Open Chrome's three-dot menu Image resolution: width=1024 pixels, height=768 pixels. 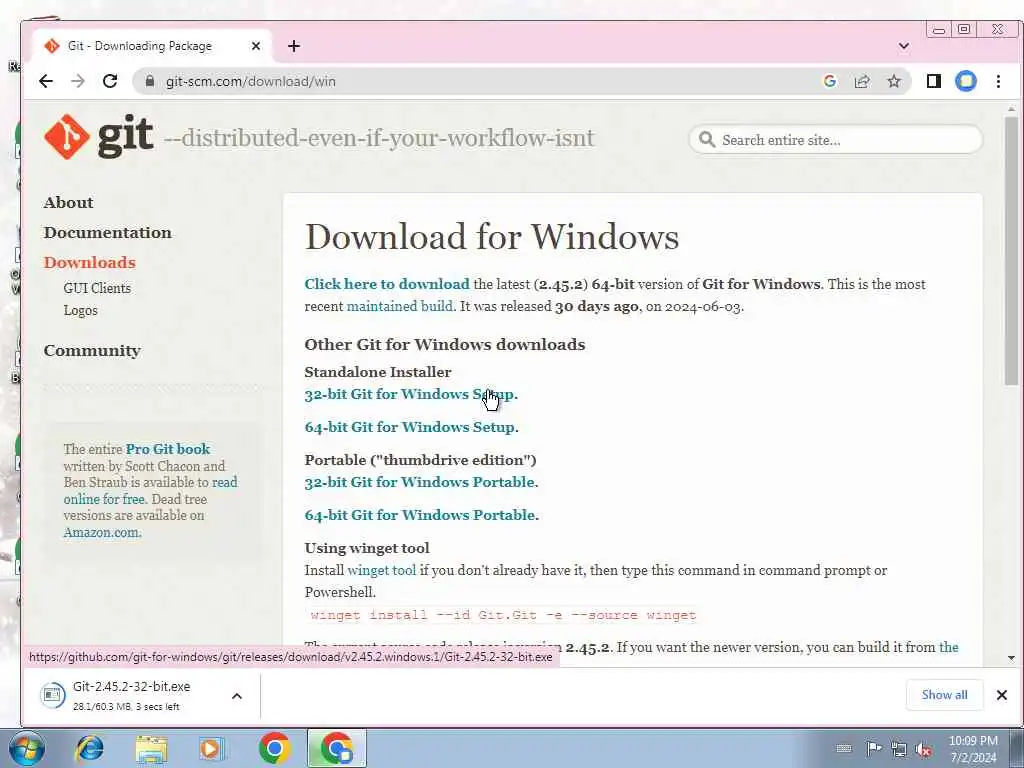point(998,81)
